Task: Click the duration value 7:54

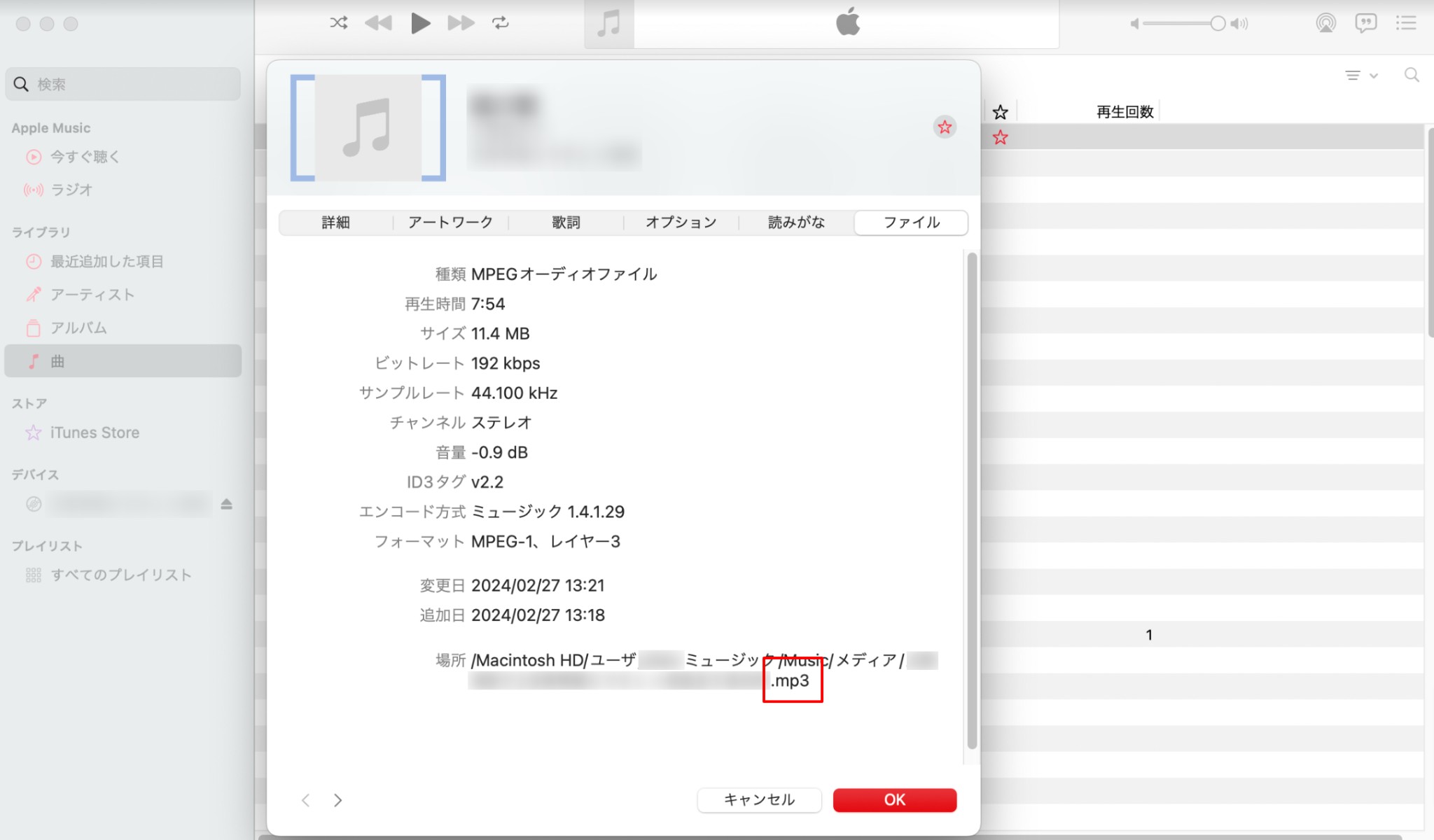Action: tap(488, 304)
